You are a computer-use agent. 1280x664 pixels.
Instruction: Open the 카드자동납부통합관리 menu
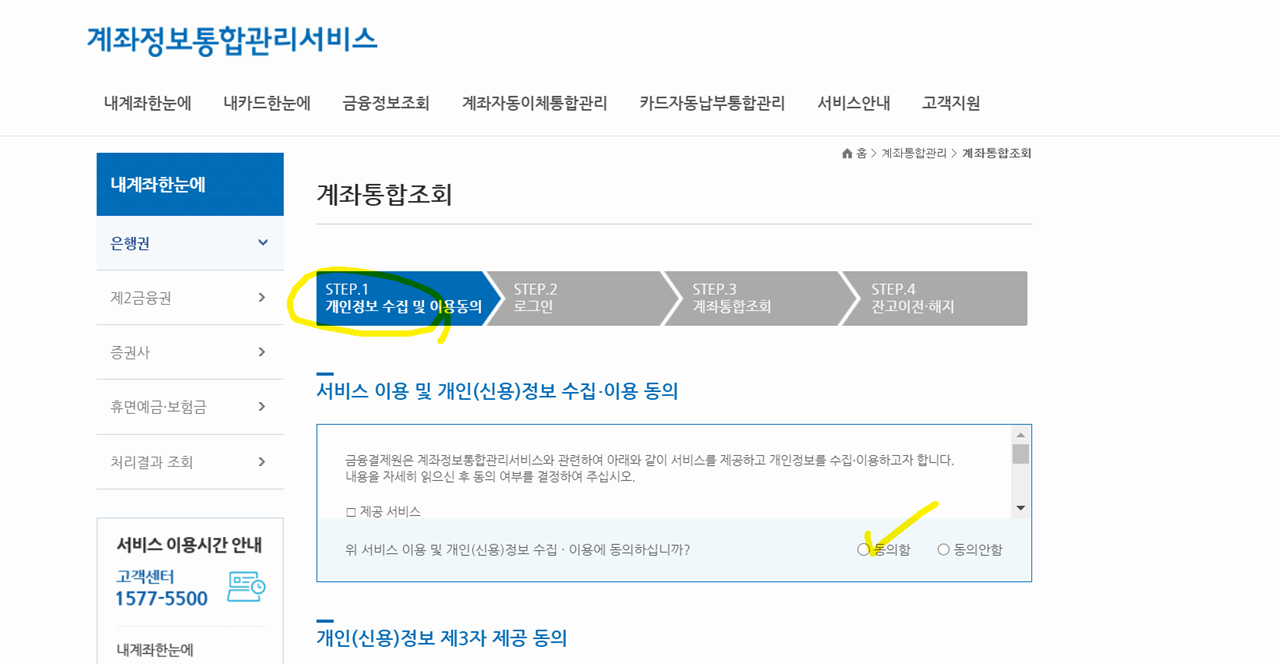point(712,103)
